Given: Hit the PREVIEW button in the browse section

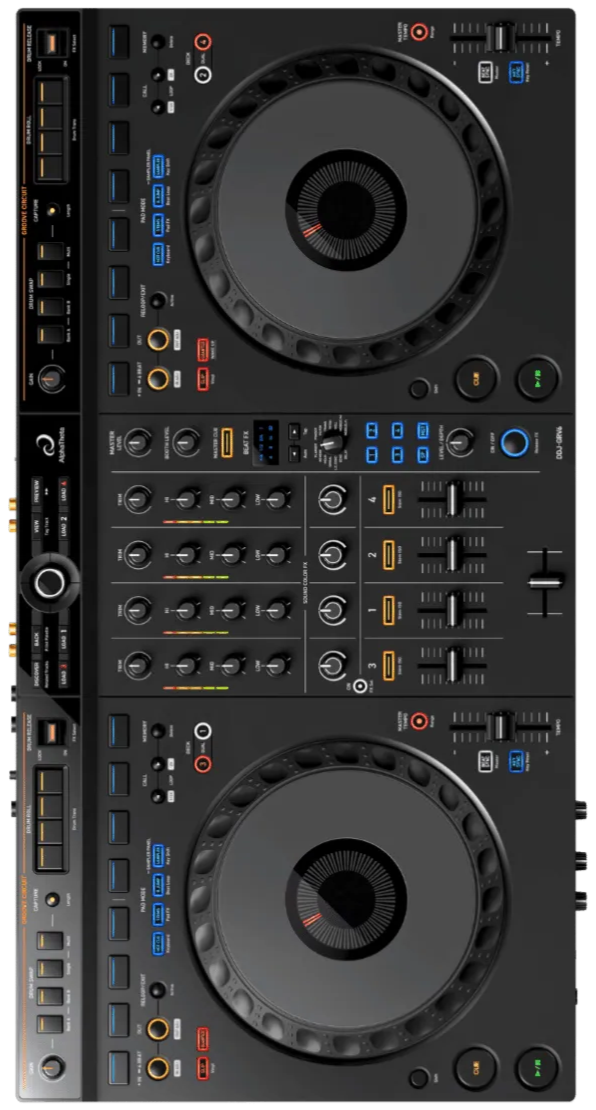Looking at the screenshot, I should tap(37, 491).
